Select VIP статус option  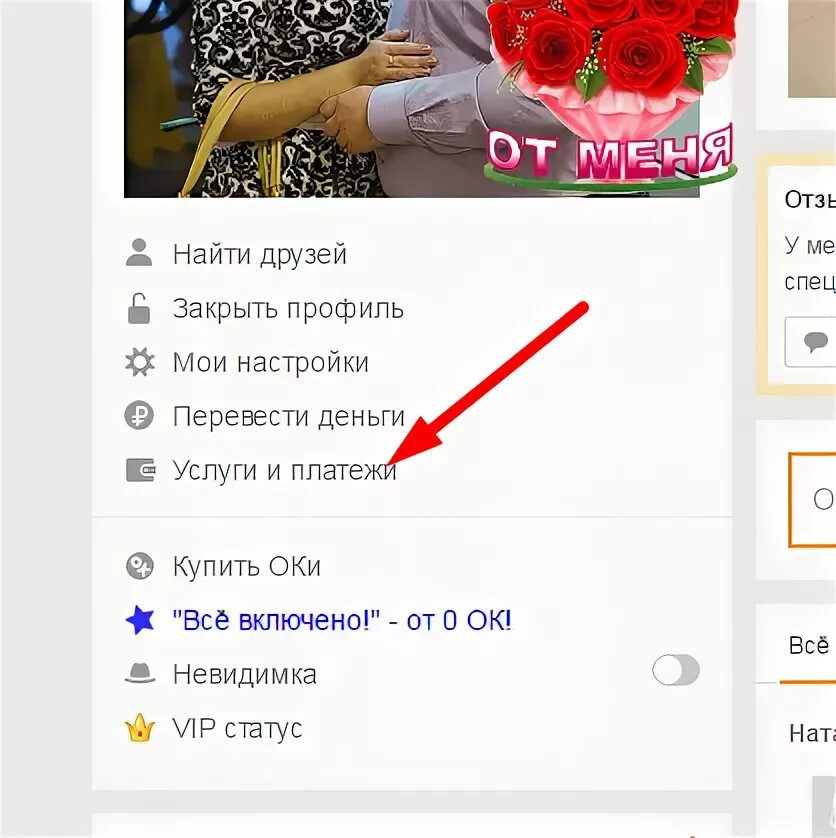(237, 728)
